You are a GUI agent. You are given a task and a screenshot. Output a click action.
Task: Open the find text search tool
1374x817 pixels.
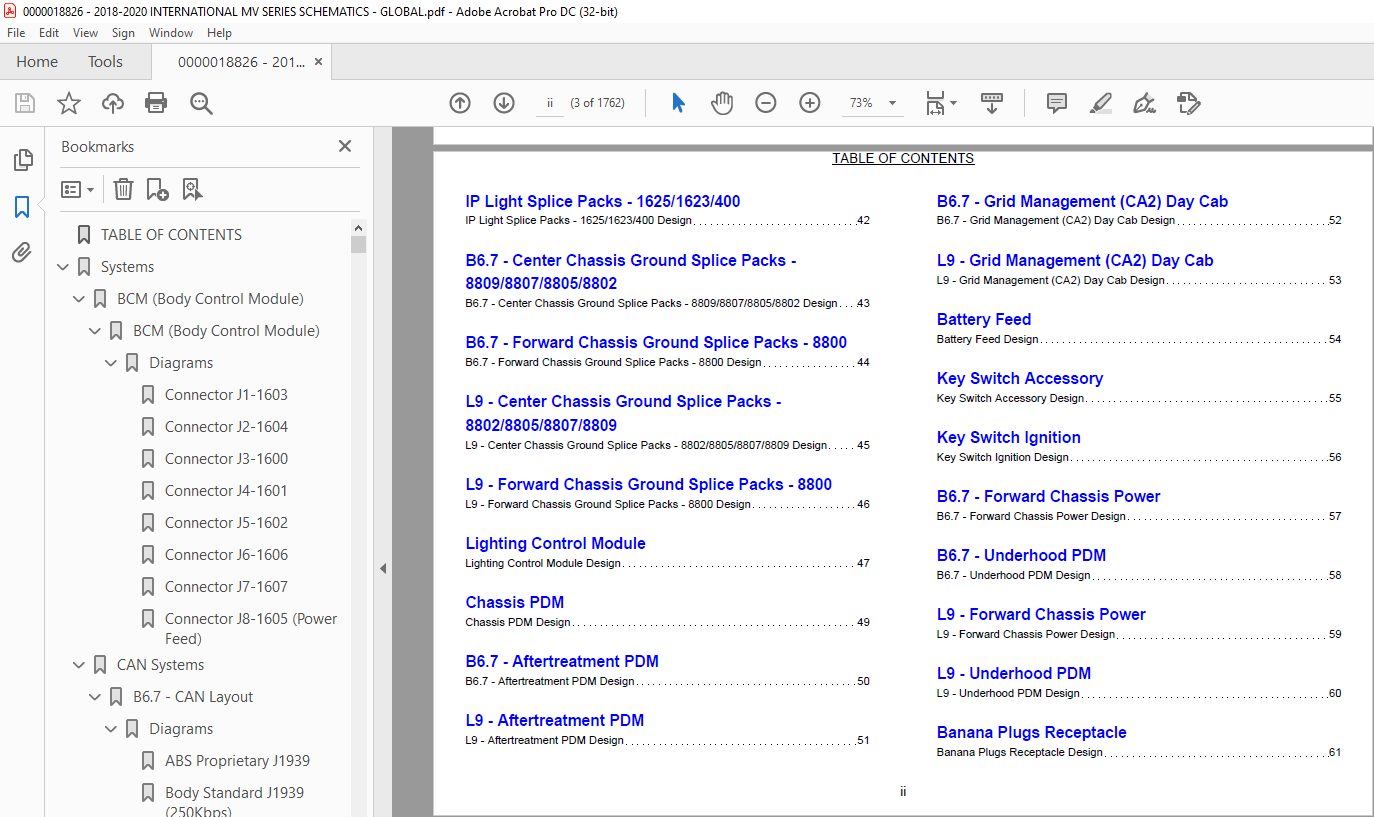201,103
